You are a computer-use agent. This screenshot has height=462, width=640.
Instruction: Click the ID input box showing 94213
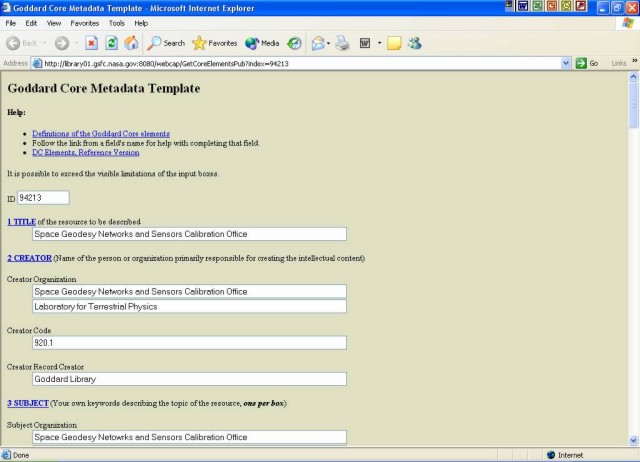coord(43,198)
